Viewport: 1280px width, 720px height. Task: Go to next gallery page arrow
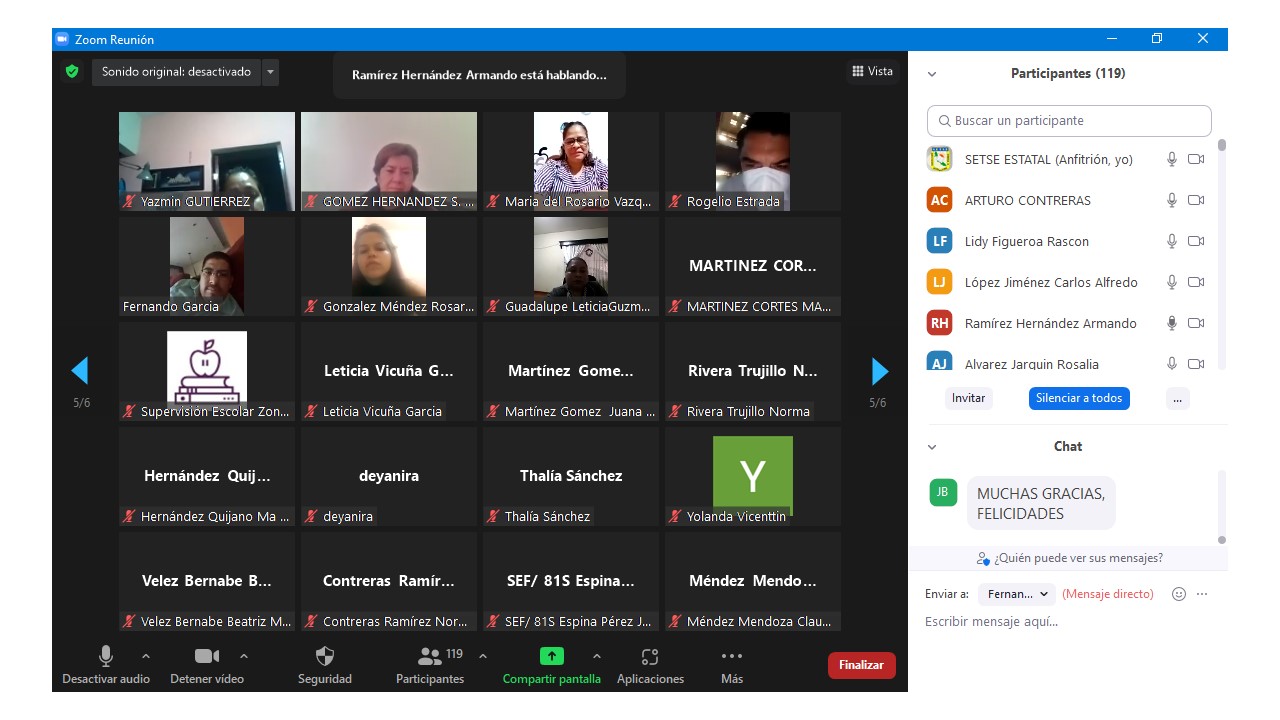880,371
